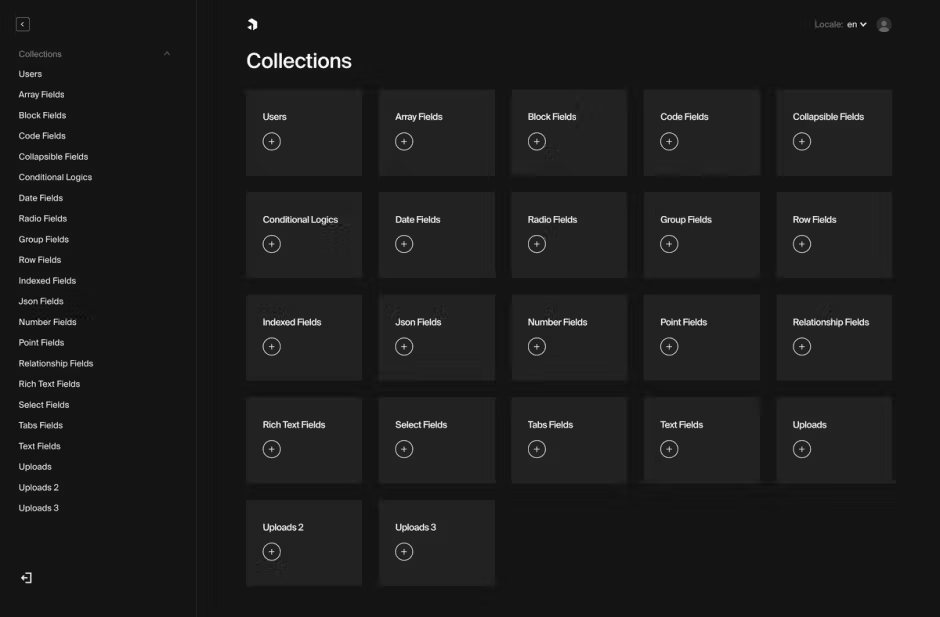
Task: Click the plus icon on Number Fields card
Action: (x=536, y=346)
